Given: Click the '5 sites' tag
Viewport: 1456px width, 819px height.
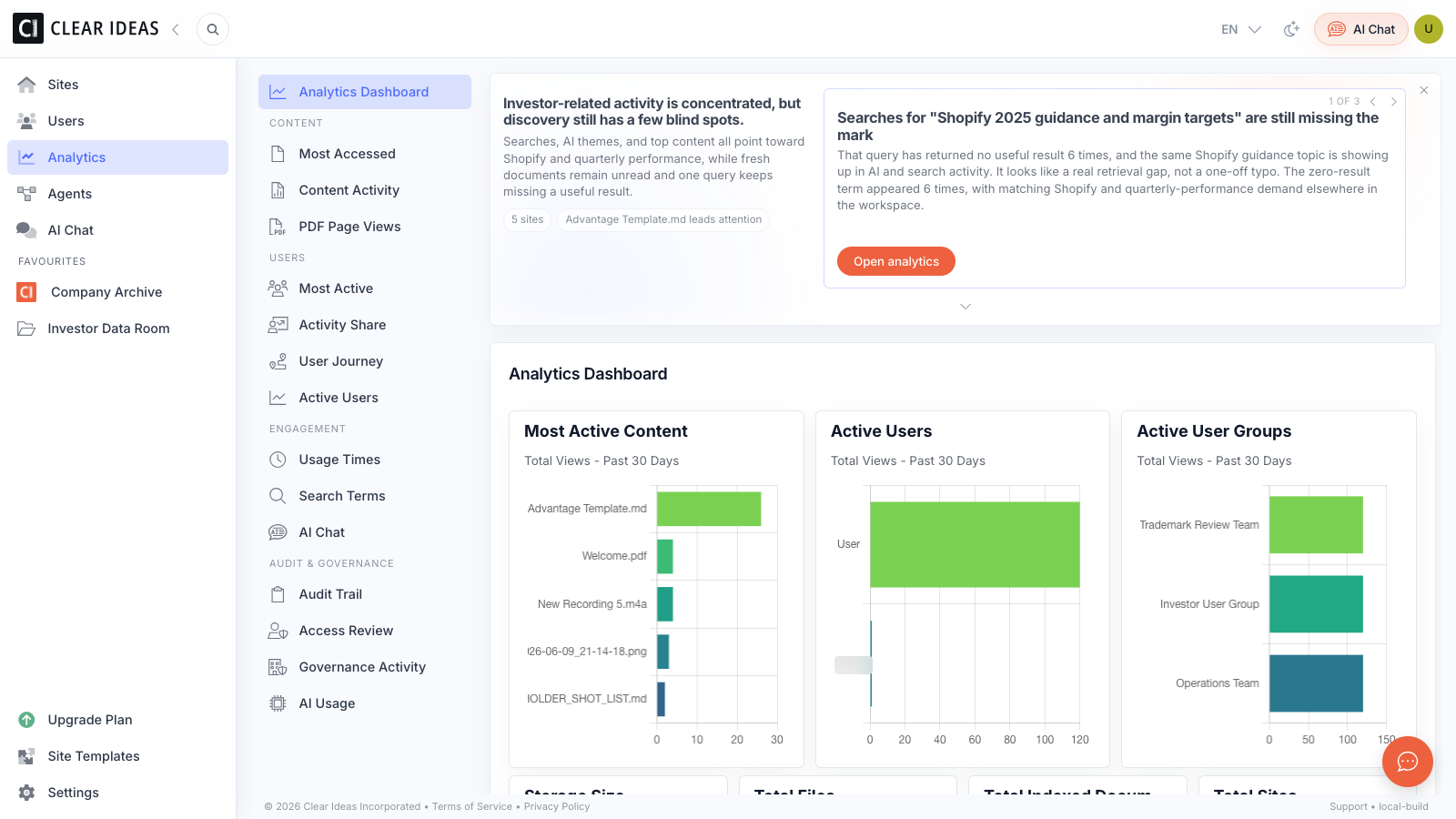Looking at the screenshot, I should click(527, 219).
